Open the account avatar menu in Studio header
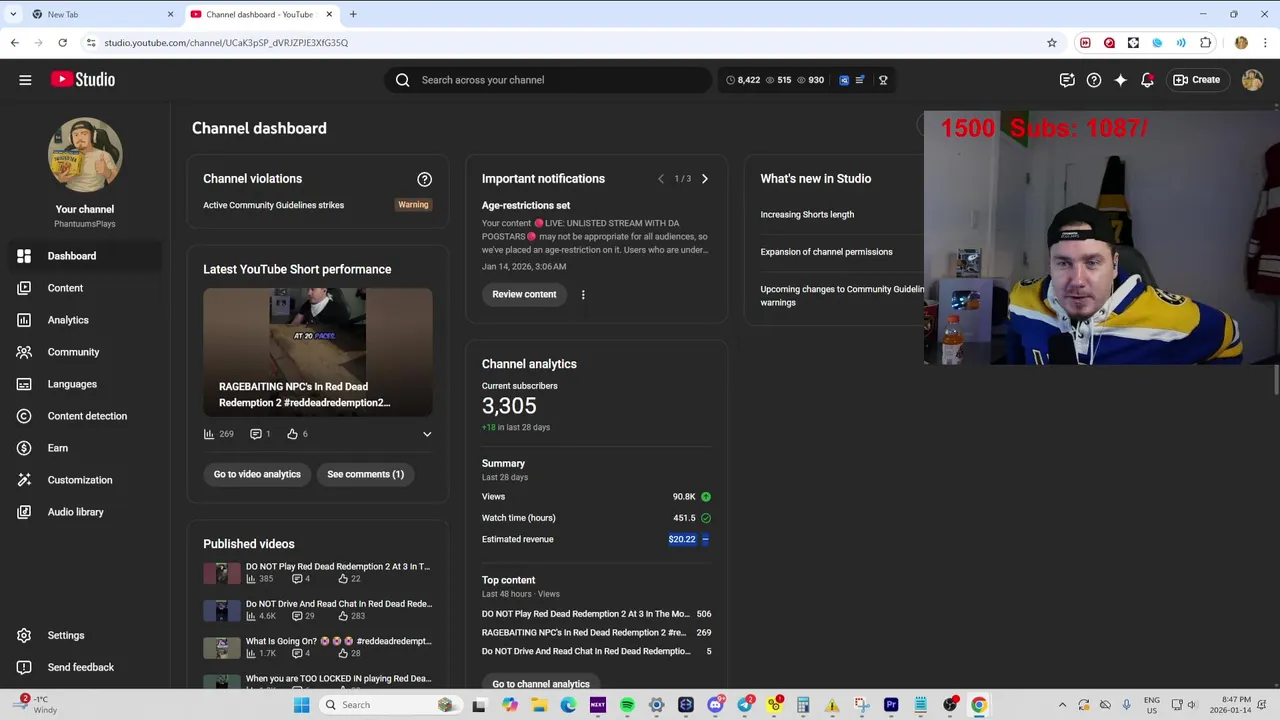 1252,80
